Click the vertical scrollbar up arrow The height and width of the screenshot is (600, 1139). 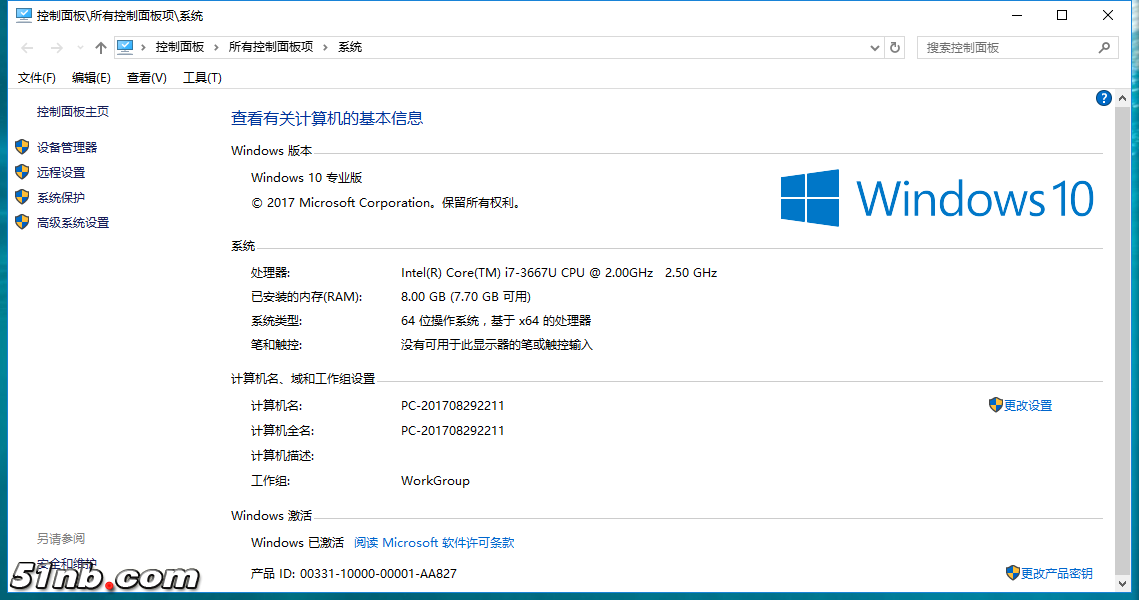click(1122, 98)
